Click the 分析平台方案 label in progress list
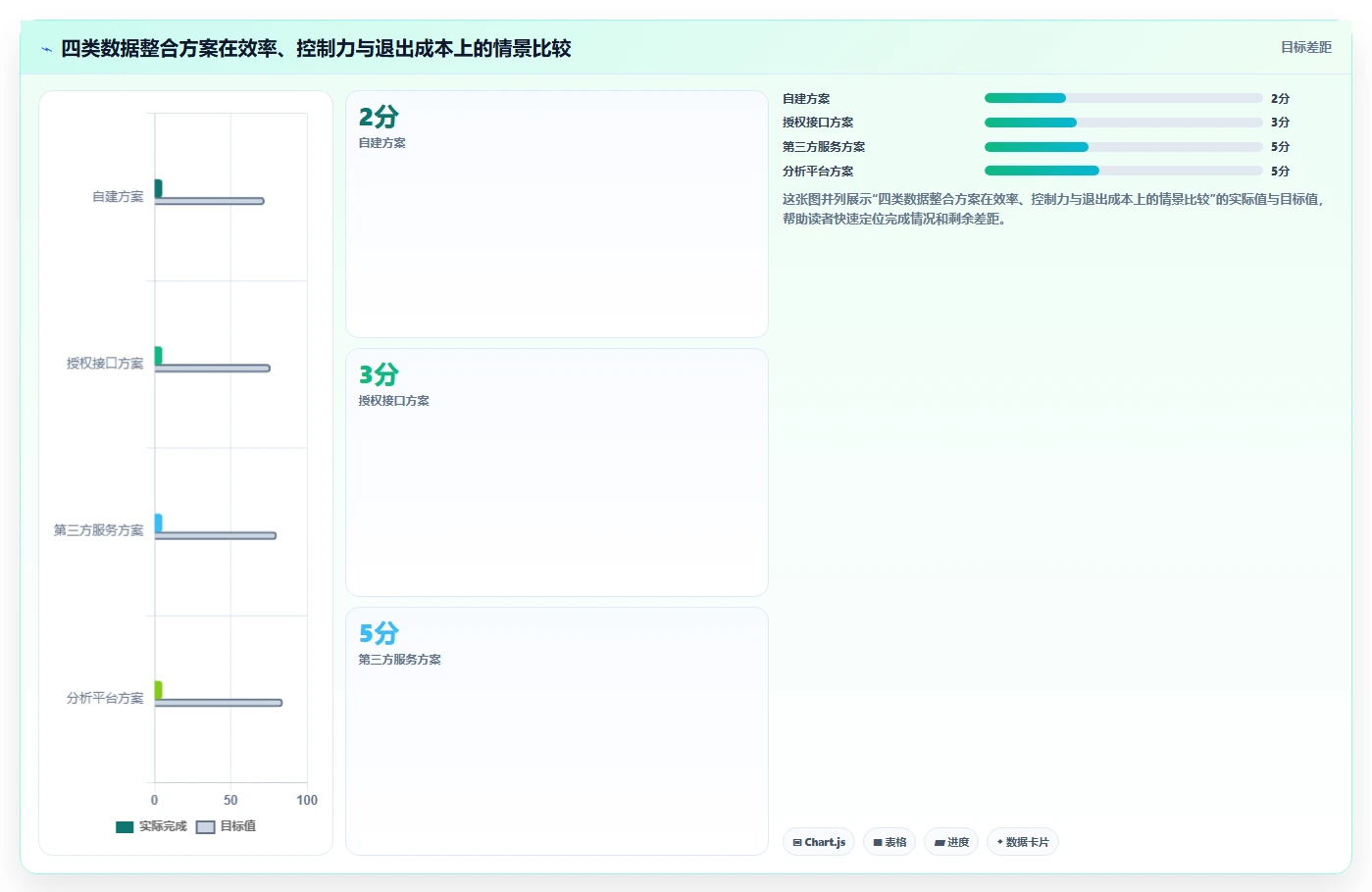 818,172
